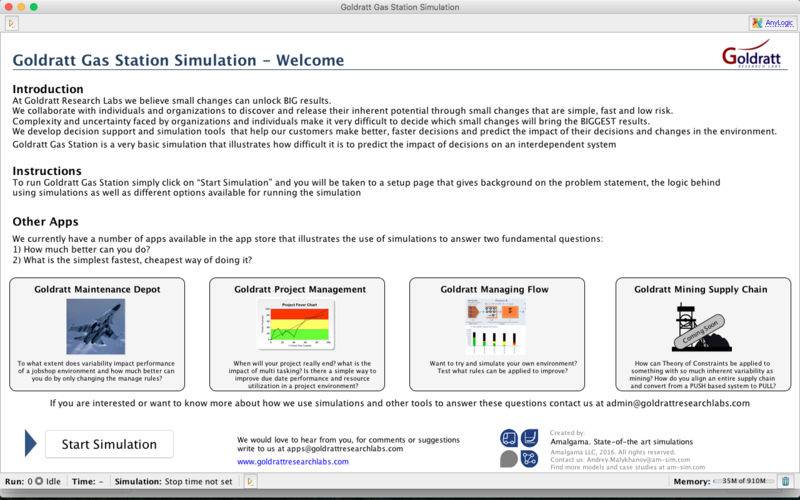Click 'Find more models and case studies at am-sim.com'
Viewport: 800px width, 500px height.
click(628, 467)
